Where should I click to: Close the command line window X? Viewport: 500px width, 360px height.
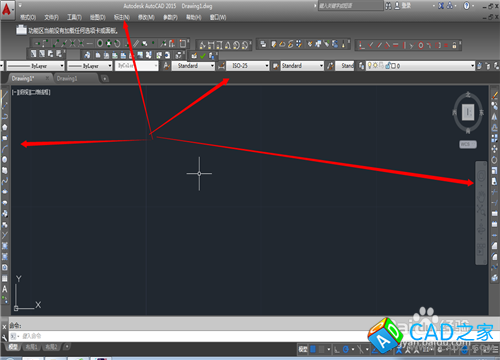click(4, 327)
